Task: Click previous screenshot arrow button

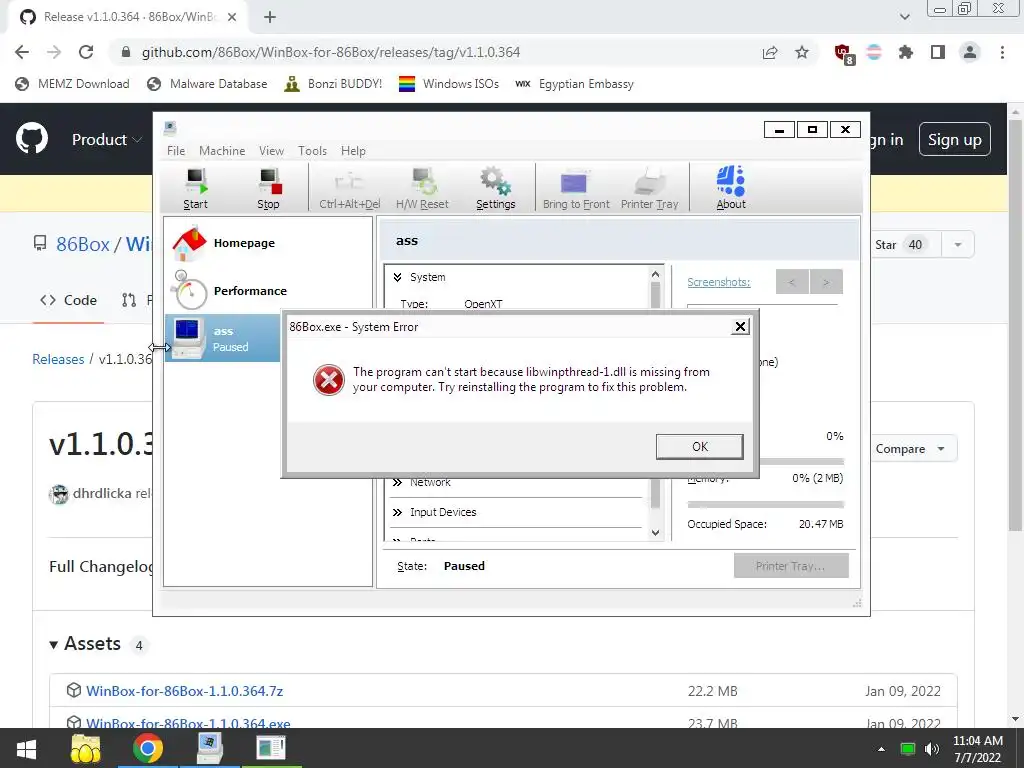Action: (x=792, y=282)
